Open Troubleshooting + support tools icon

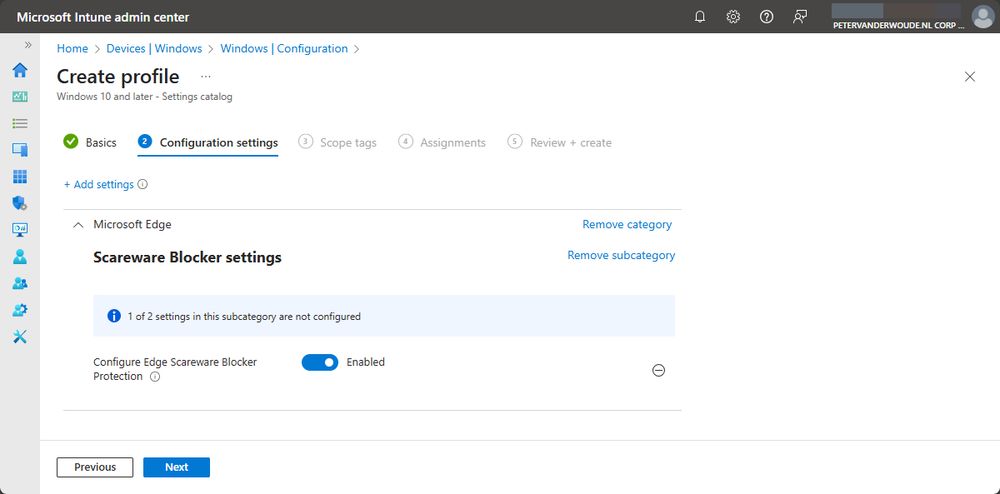point(20,337)
